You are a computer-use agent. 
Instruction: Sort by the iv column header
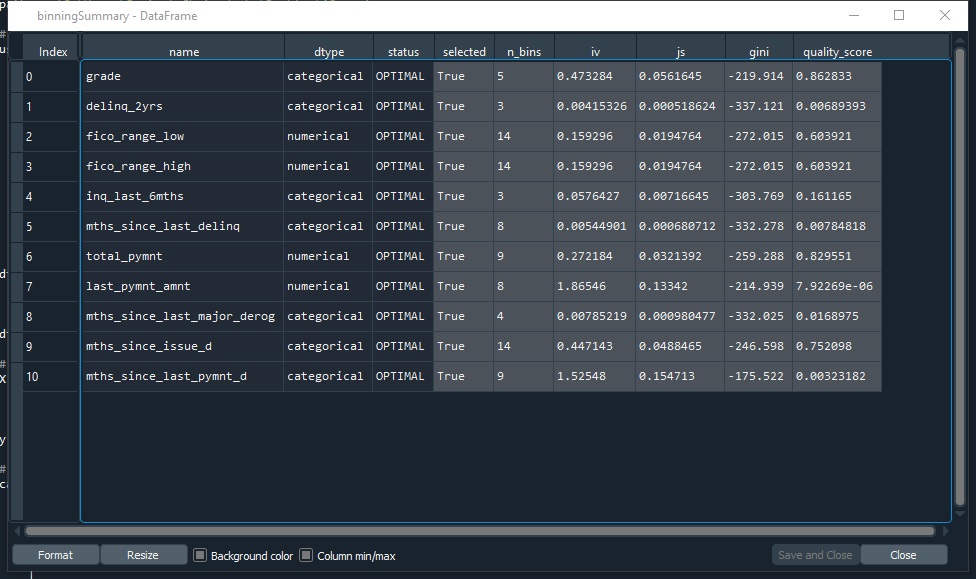click(x=595, y=51)
